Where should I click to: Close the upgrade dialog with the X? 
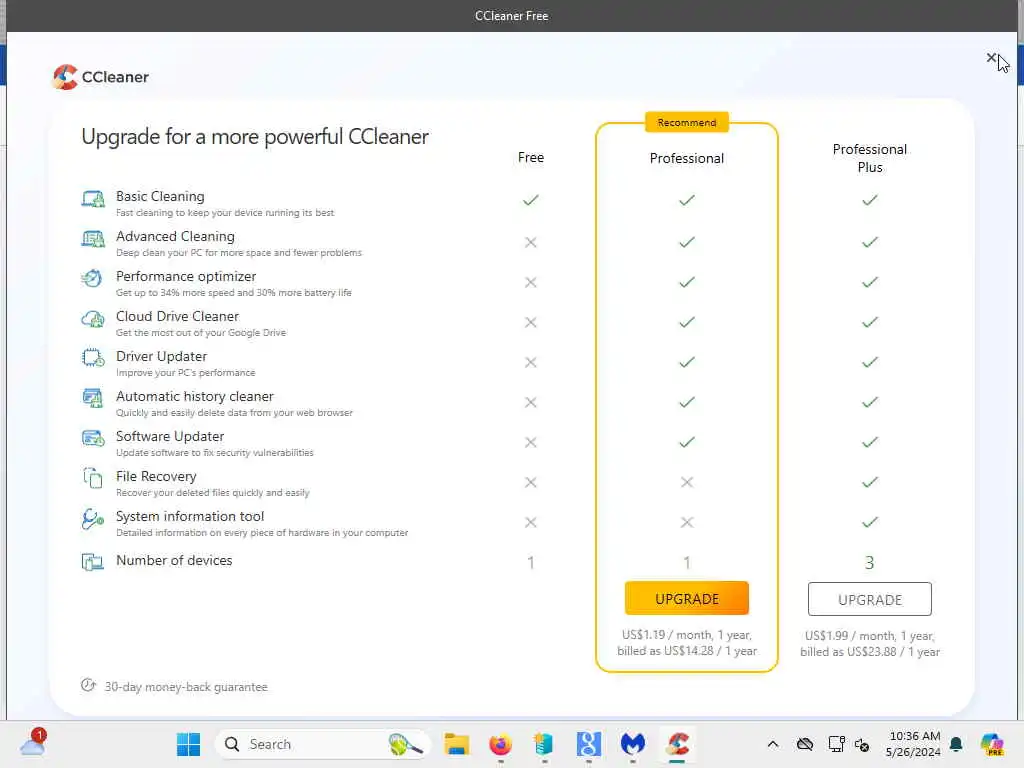(x=991, y=58)
